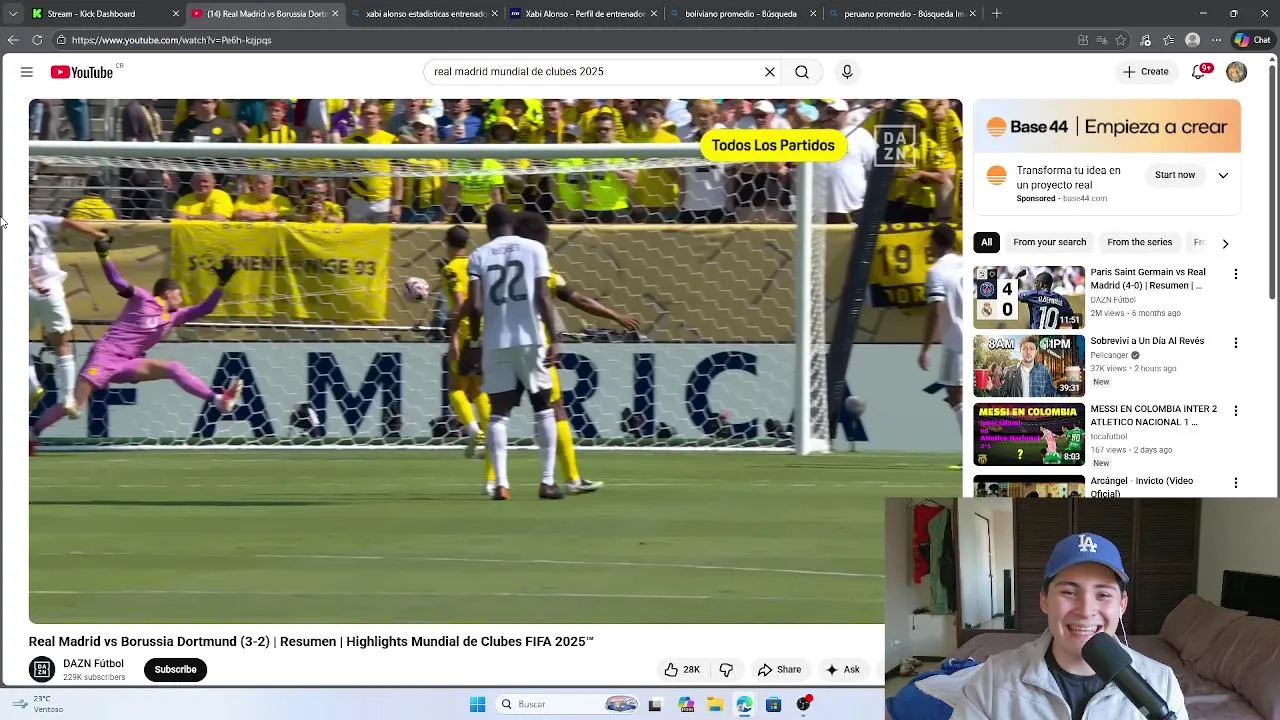Viewport: 1280px width, 720px height.
Task: Click the video player to pause
Action: [x=495, y=361]
